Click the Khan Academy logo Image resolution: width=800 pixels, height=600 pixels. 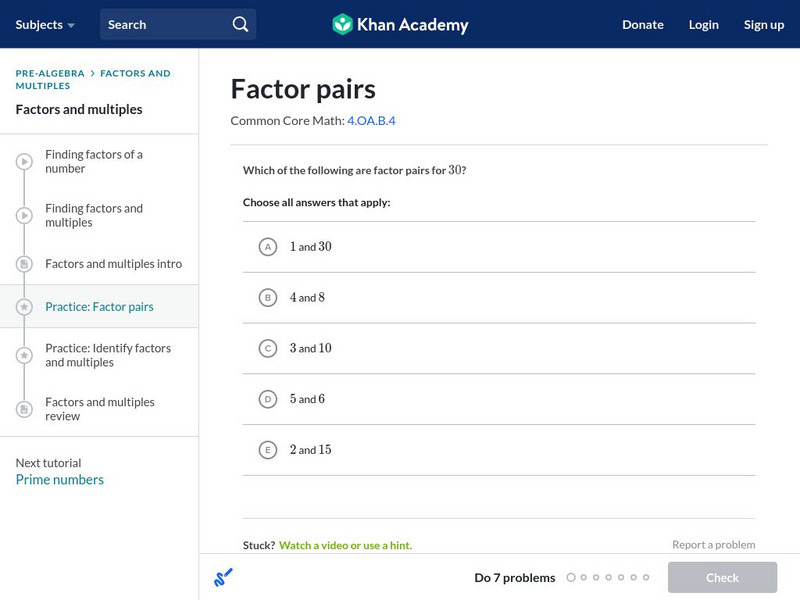(x=400, y=24)
